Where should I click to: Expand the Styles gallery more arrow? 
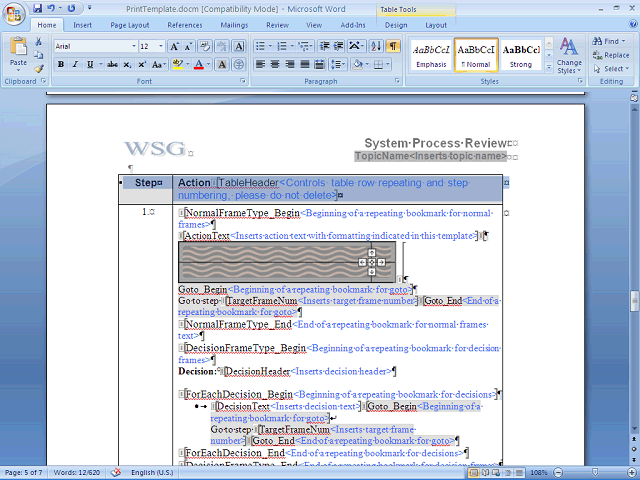point(549,67)
